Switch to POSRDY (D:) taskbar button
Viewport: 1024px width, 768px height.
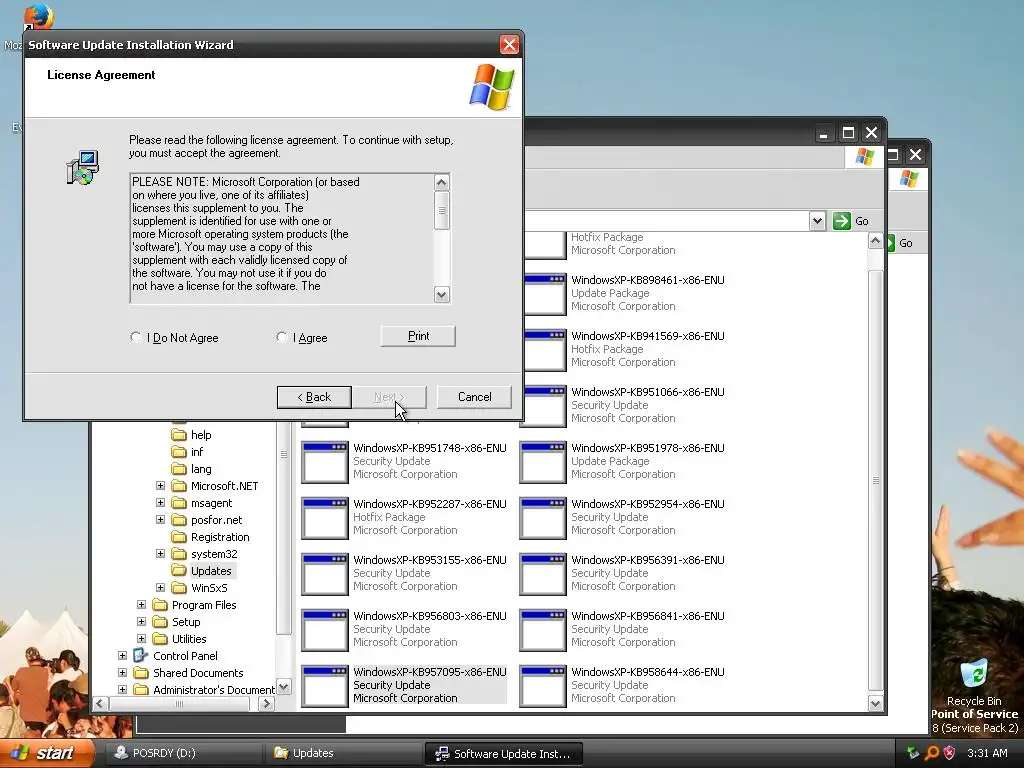click(182, 753)
